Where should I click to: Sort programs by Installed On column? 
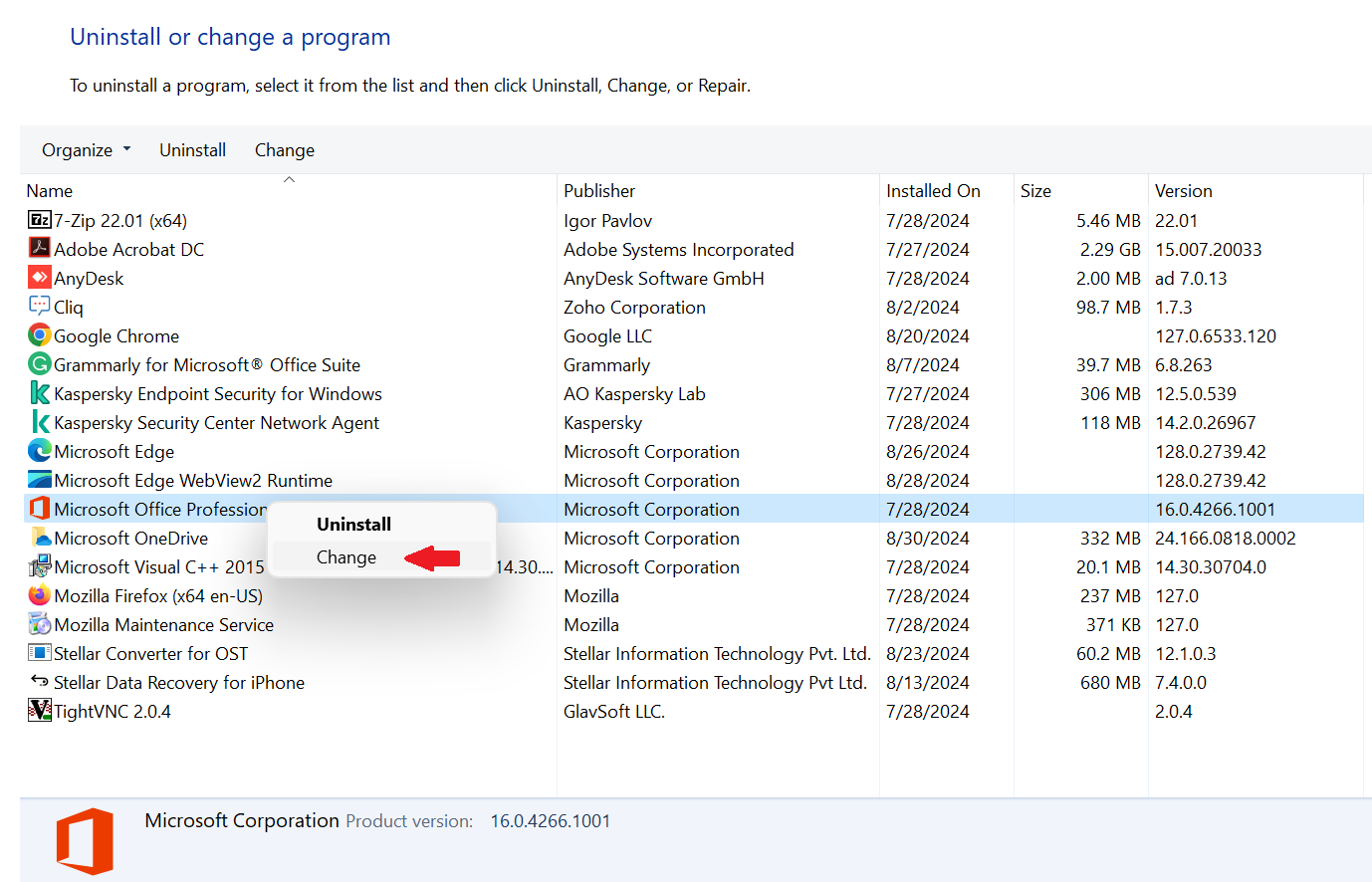(932, 190)
